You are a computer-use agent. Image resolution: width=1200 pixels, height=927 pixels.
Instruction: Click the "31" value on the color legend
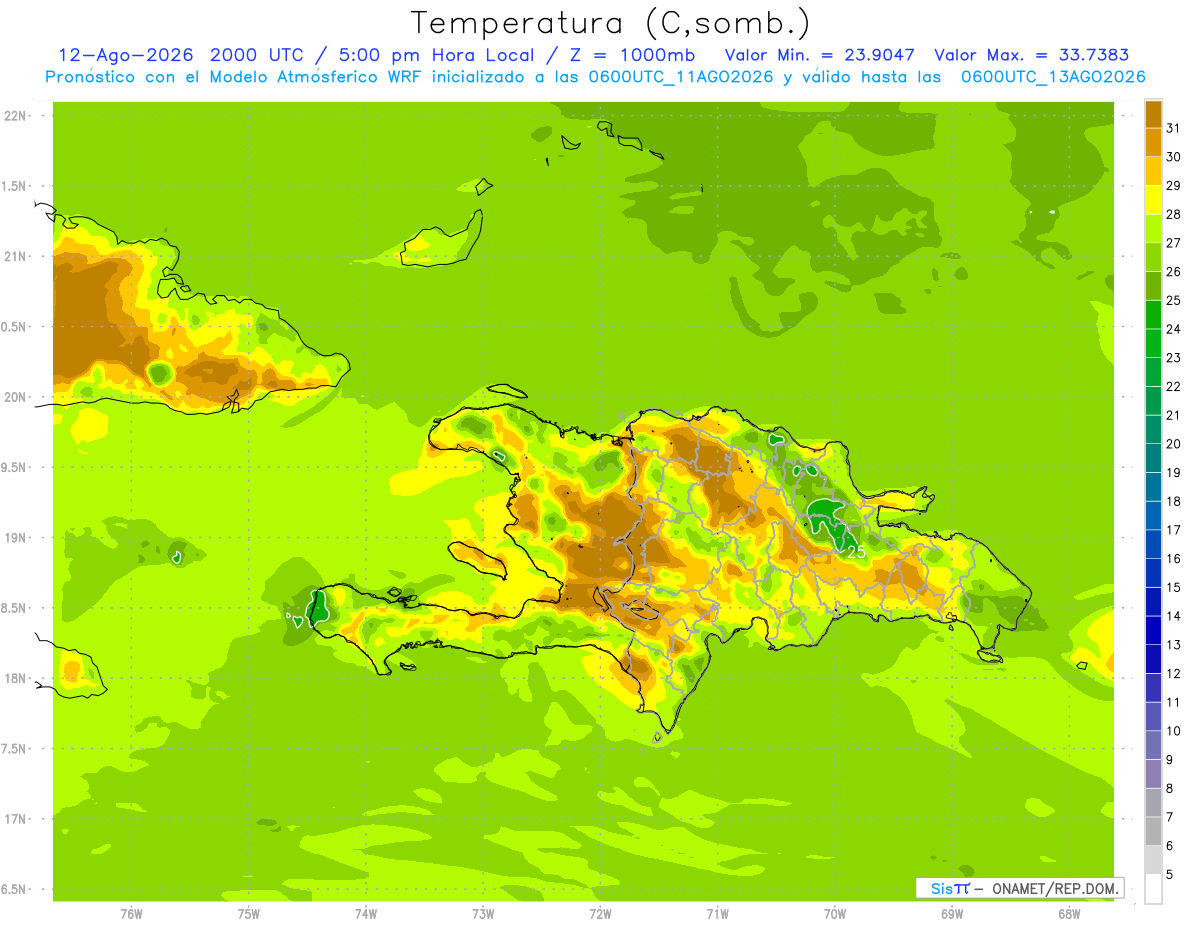point(1174,128)
